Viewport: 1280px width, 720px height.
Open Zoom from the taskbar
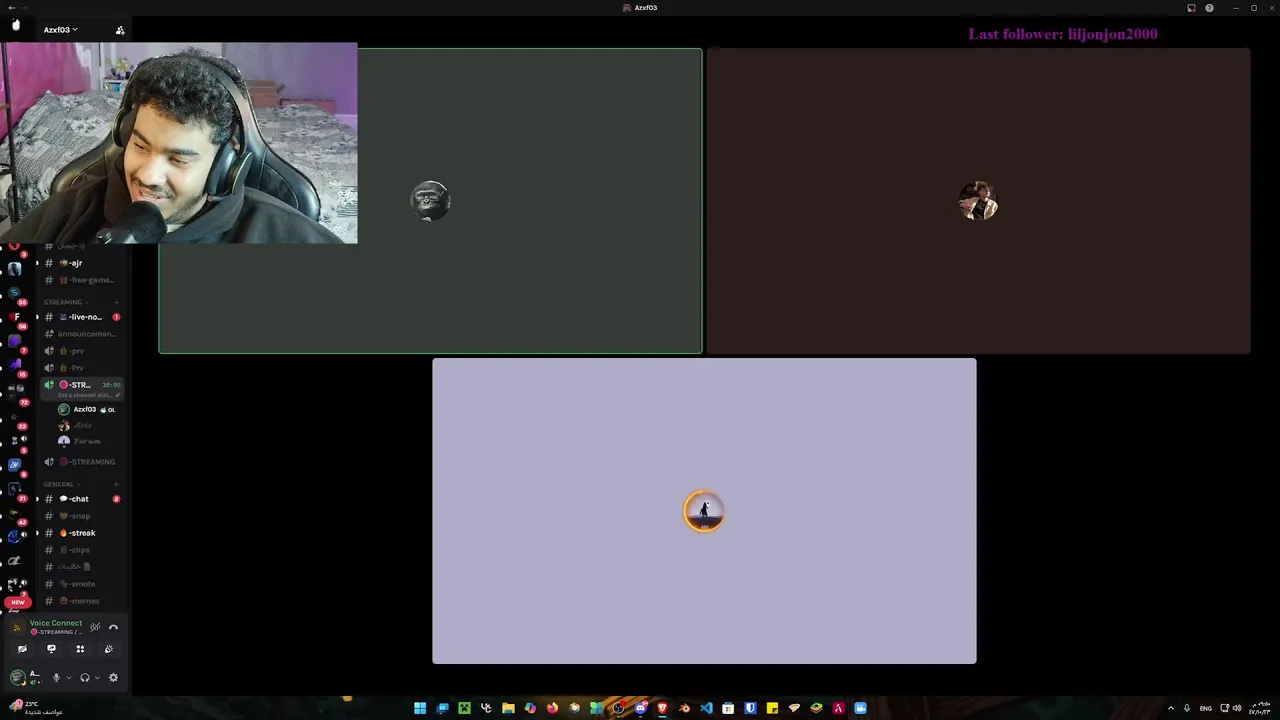coord(860,708)
